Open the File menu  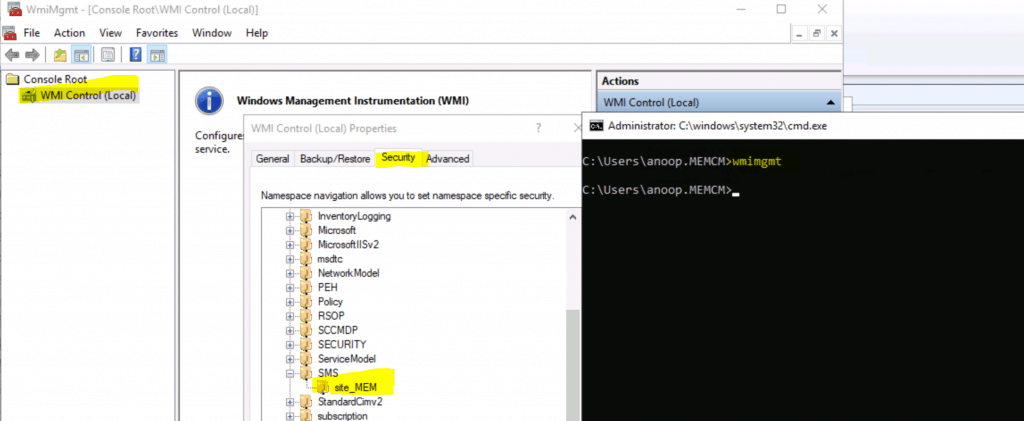click(31, 33)
